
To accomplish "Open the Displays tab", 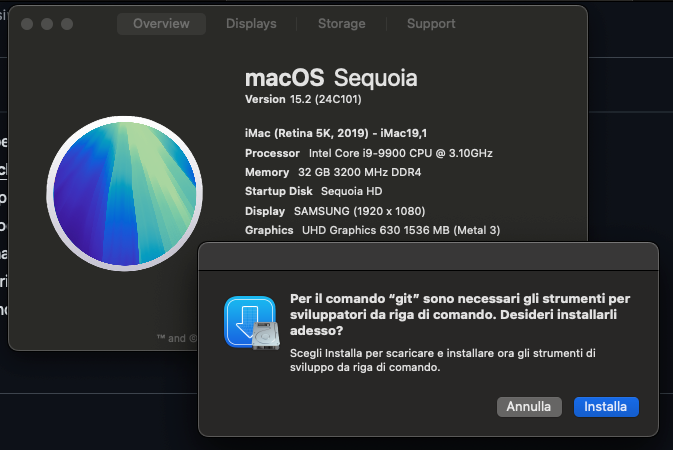I will (251, 24).
